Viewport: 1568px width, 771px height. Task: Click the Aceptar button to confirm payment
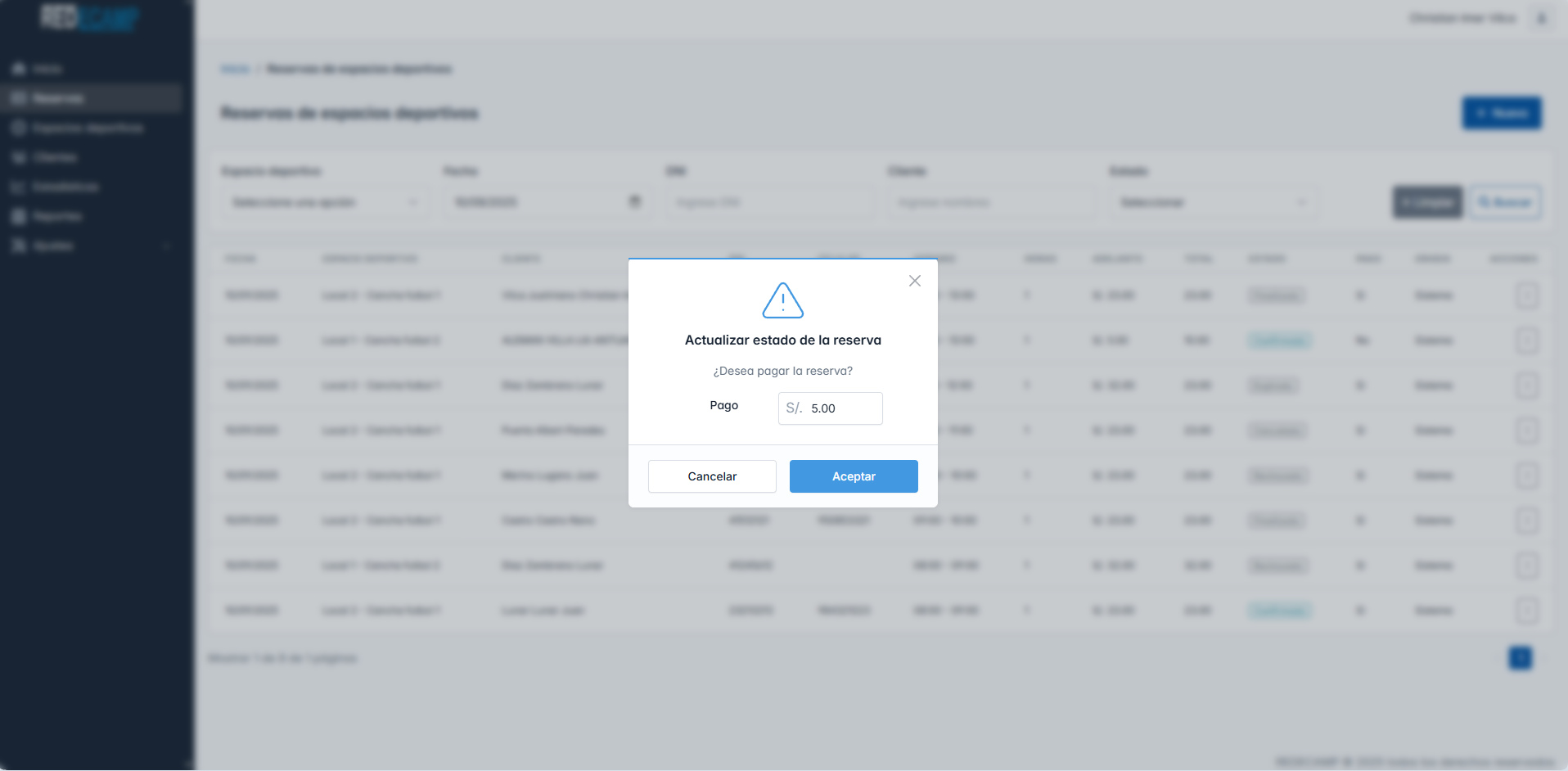point(853,476)
